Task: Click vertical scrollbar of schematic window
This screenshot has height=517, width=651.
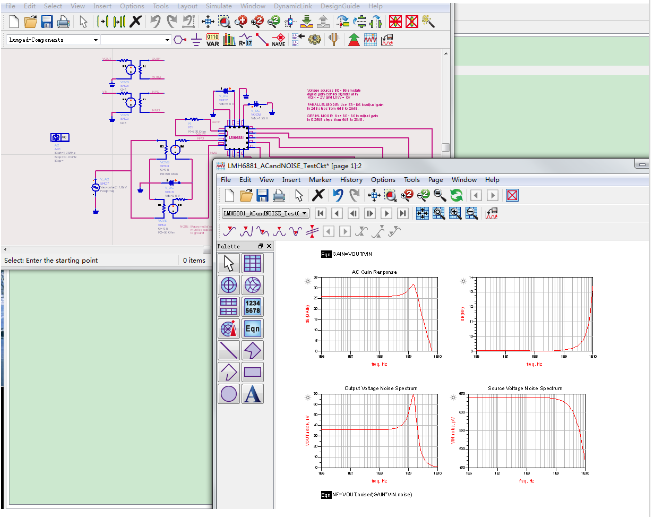Action: click(x=445, y=148)
